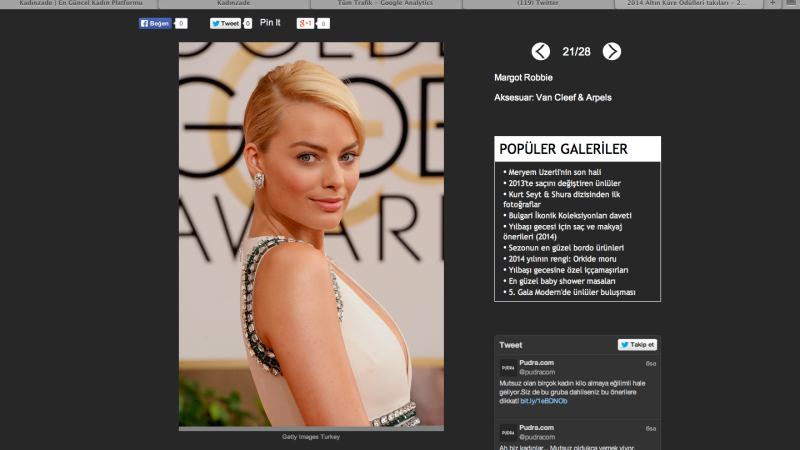Go to the previous gallery photo arrow
The width and height of the screenshot is (800, 450).
coord(541,52)
